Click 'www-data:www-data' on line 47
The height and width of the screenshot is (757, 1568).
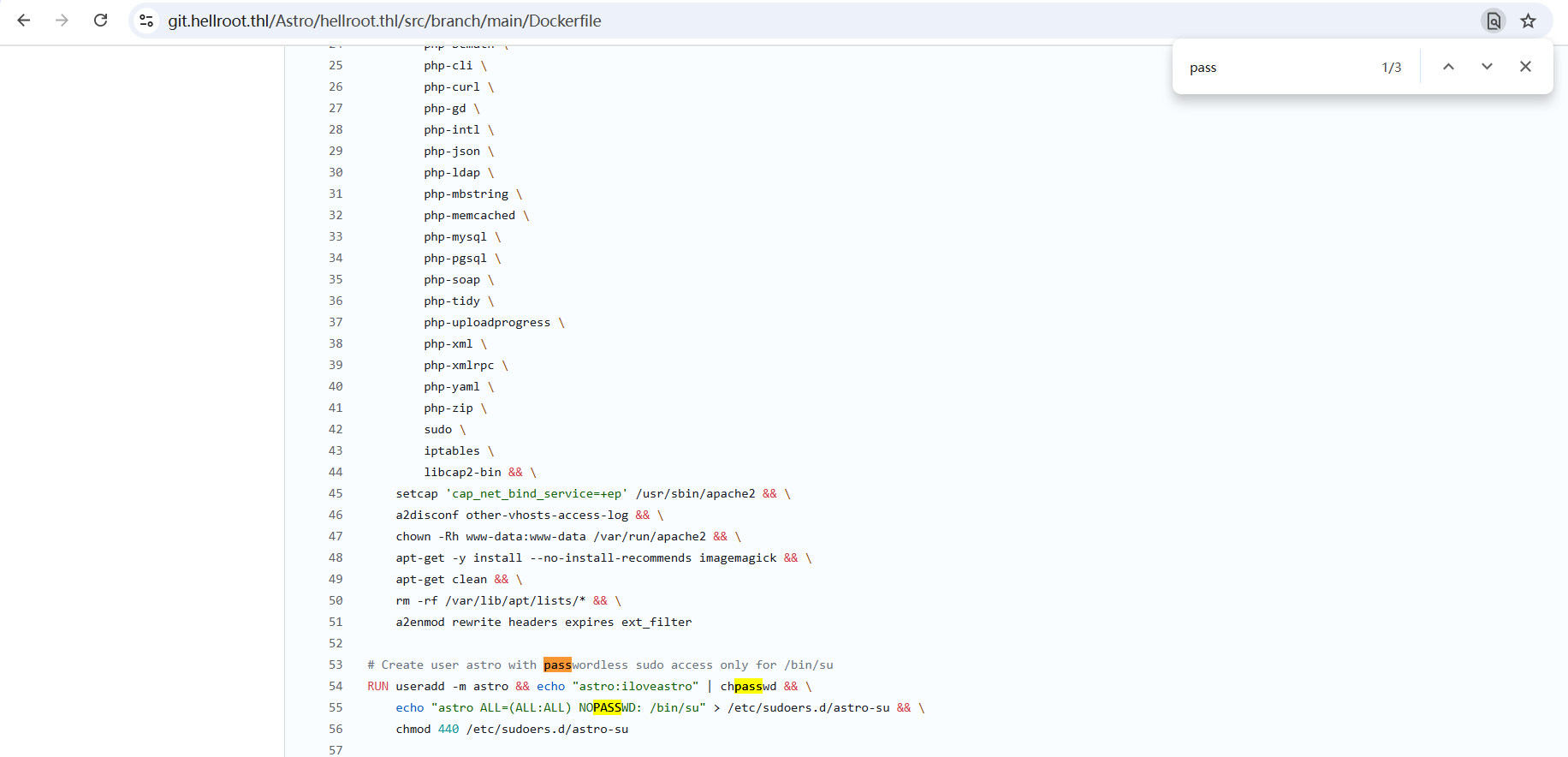click(x=526, y=536)
